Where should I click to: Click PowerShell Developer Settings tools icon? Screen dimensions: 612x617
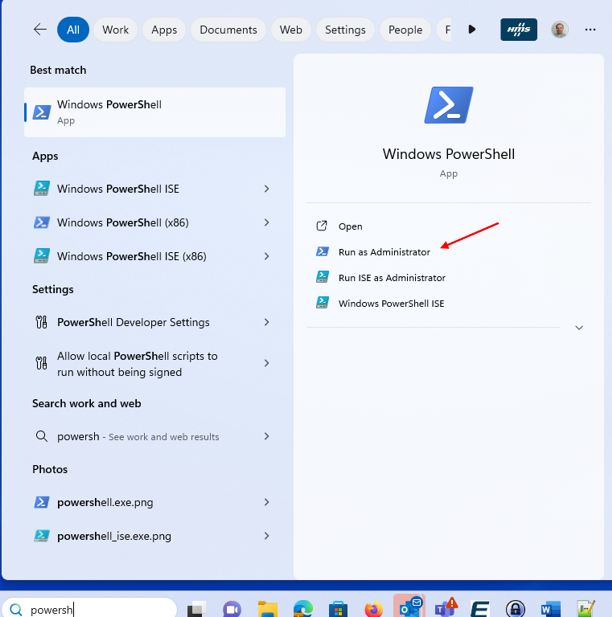[41, 322]
